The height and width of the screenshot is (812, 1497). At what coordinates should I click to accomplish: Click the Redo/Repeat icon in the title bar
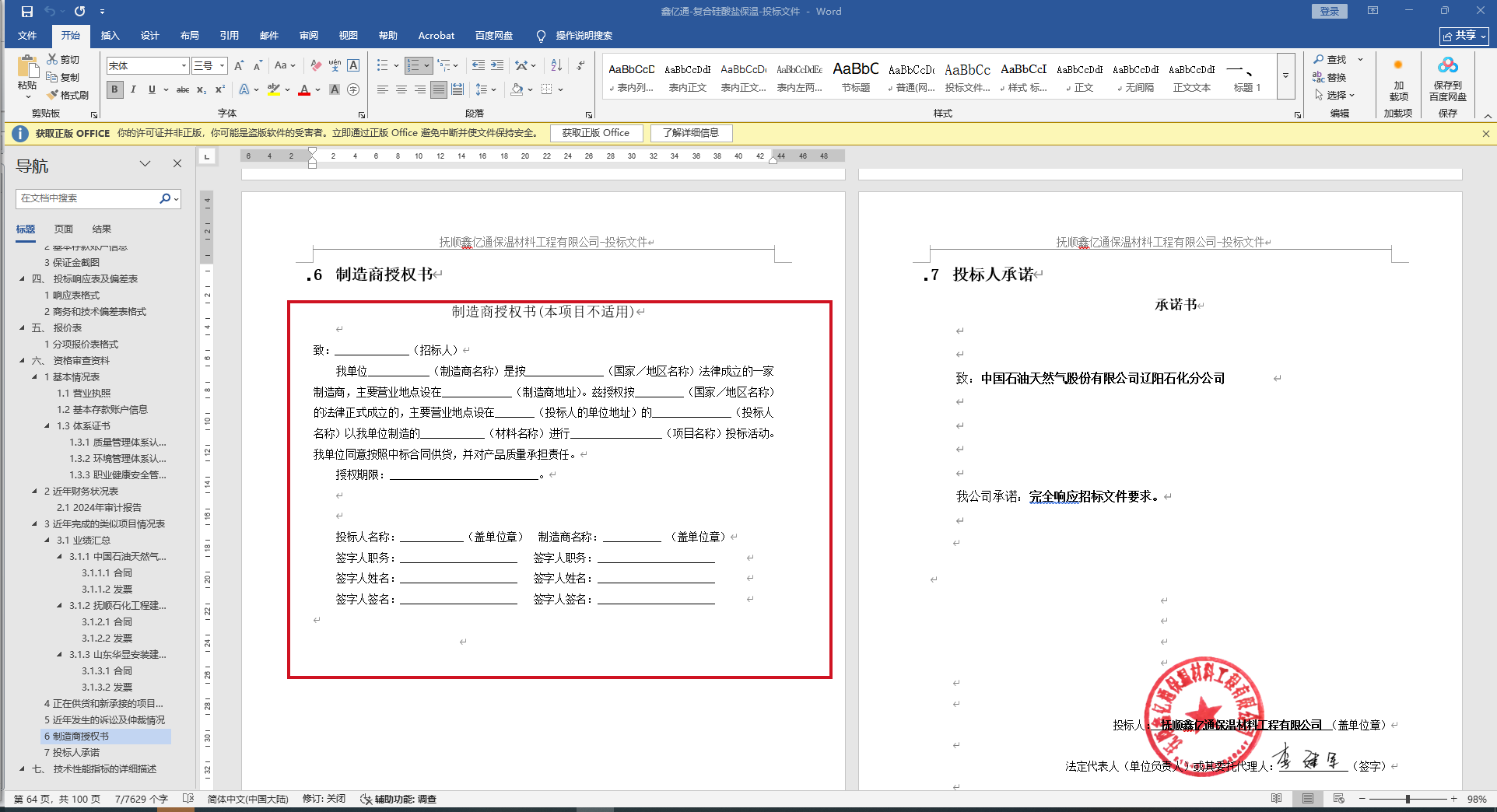79,12
